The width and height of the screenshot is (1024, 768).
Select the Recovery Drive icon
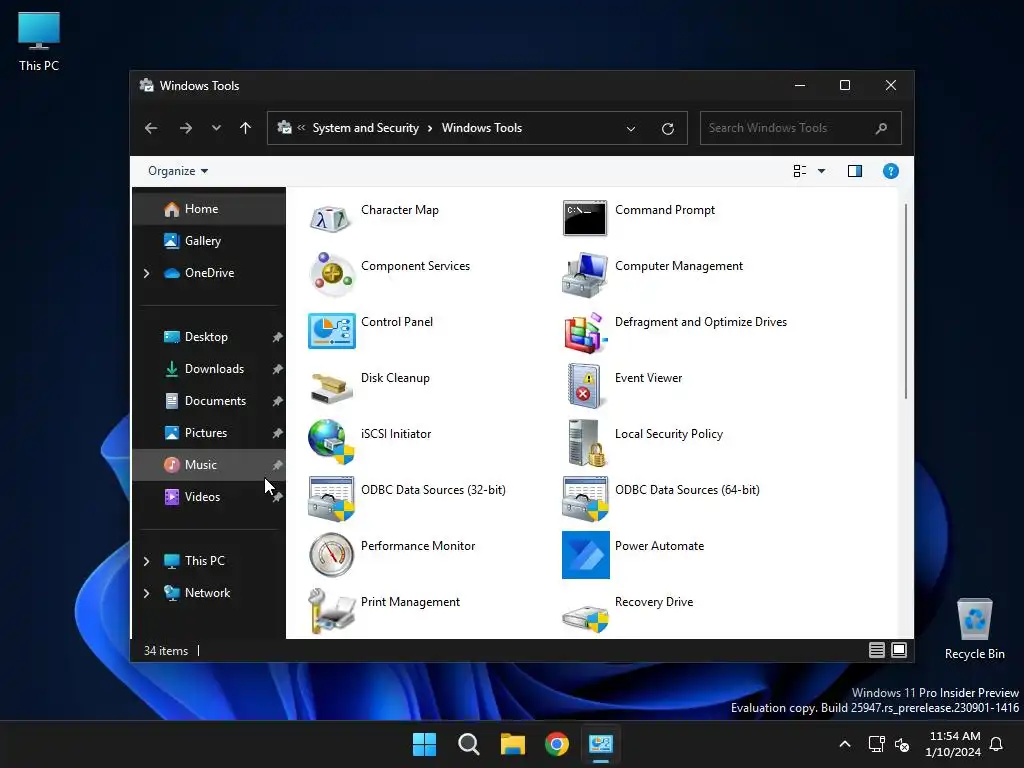(x=584, y=617)
